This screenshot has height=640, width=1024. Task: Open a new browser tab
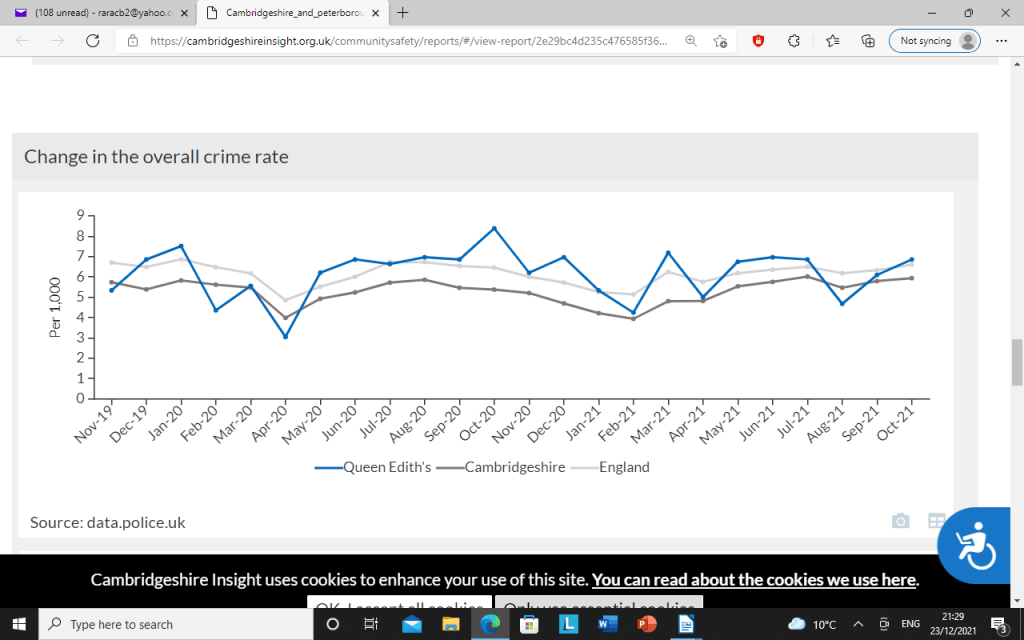tap(402, 12)
